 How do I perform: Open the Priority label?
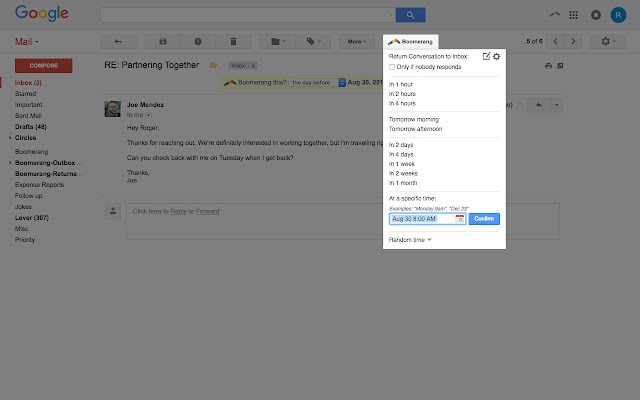25,240
